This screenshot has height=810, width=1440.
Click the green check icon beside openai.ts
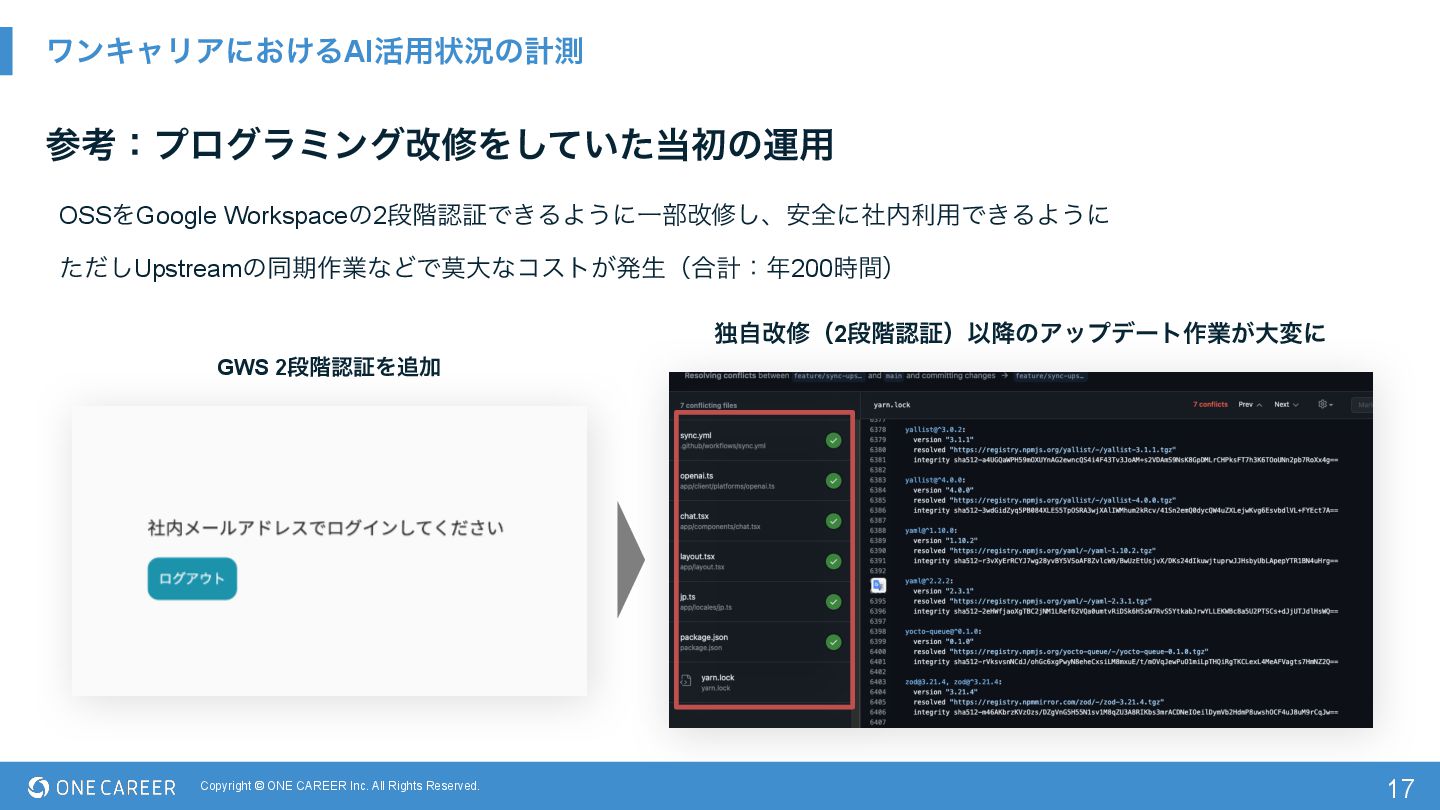(x=833, y=481)
